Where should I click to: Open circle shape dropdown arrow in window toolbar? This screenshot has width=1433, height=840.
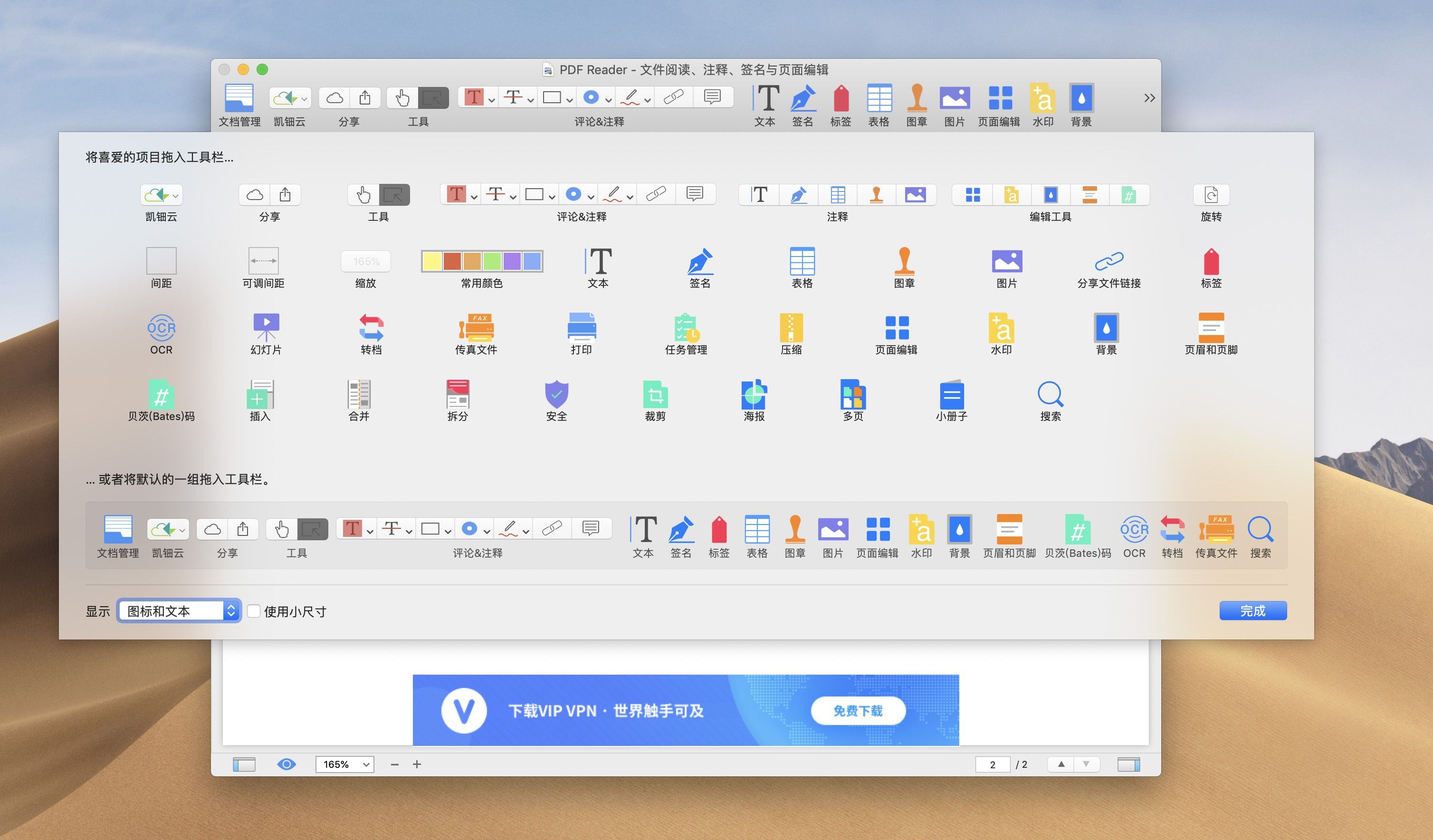[x=608, y=99]
